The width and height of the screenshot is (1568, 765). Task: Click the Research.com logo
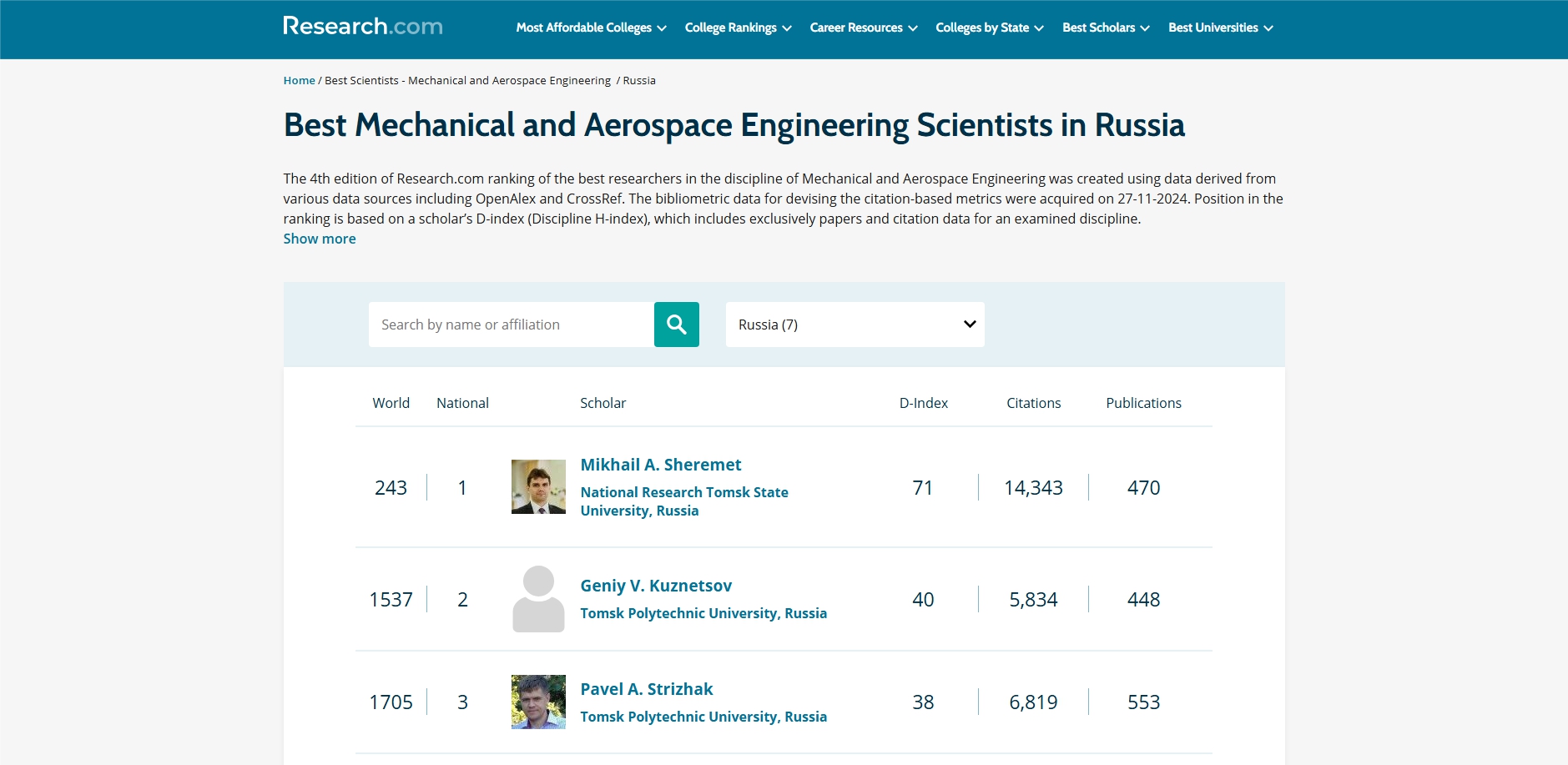[363, 27]
